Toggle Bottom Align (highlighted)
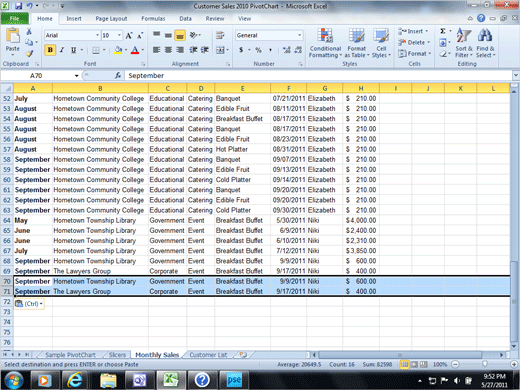The height and width of the screenshot is (390, 520). (180, 35)
